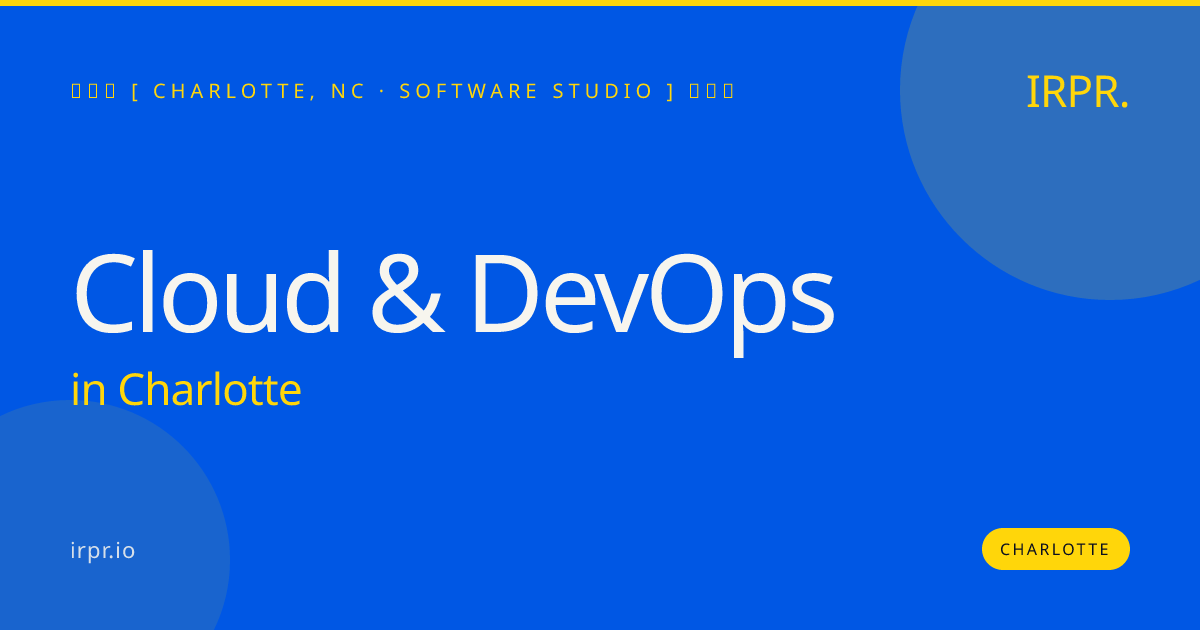
Task: Click the yellow CHARLOTTE pill badge
Action: pyautogui.click(x=1056, y=549)
